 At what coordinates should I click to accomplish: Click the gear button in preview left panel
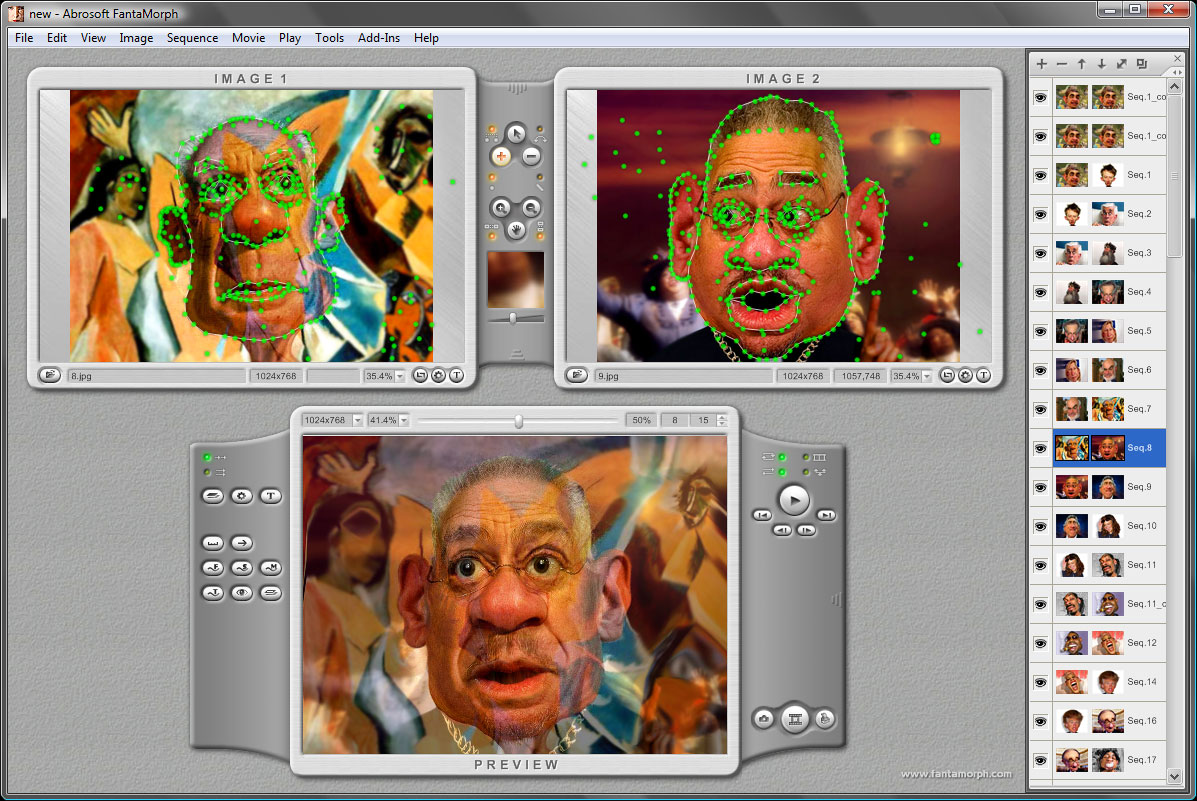coord(242,496)
